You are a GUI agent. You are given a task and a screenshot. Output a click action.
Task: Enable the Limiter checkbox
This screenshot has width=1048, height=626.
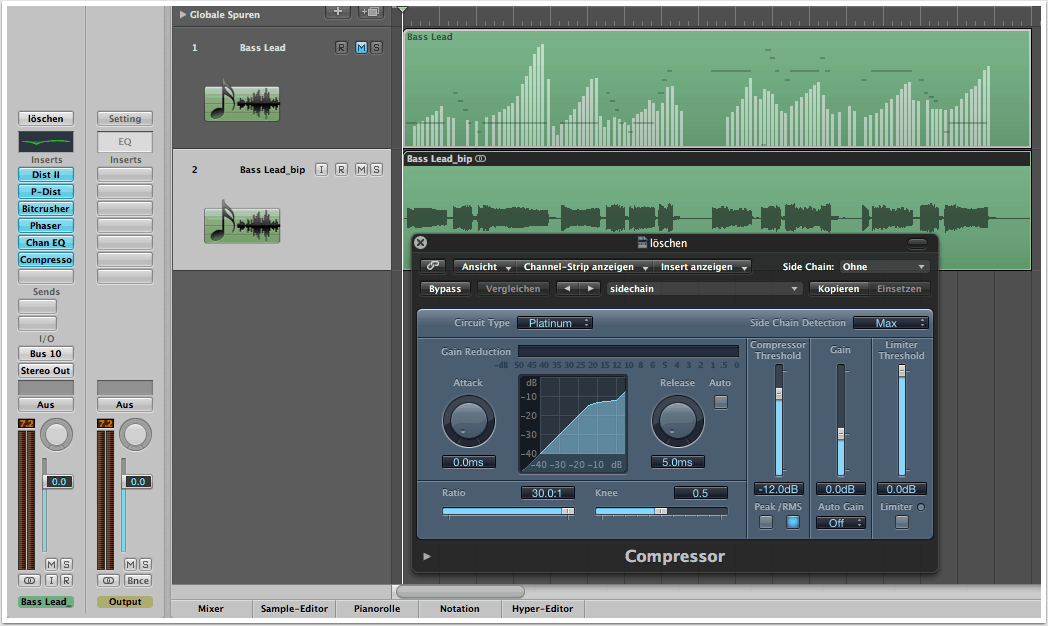[902, 522]
